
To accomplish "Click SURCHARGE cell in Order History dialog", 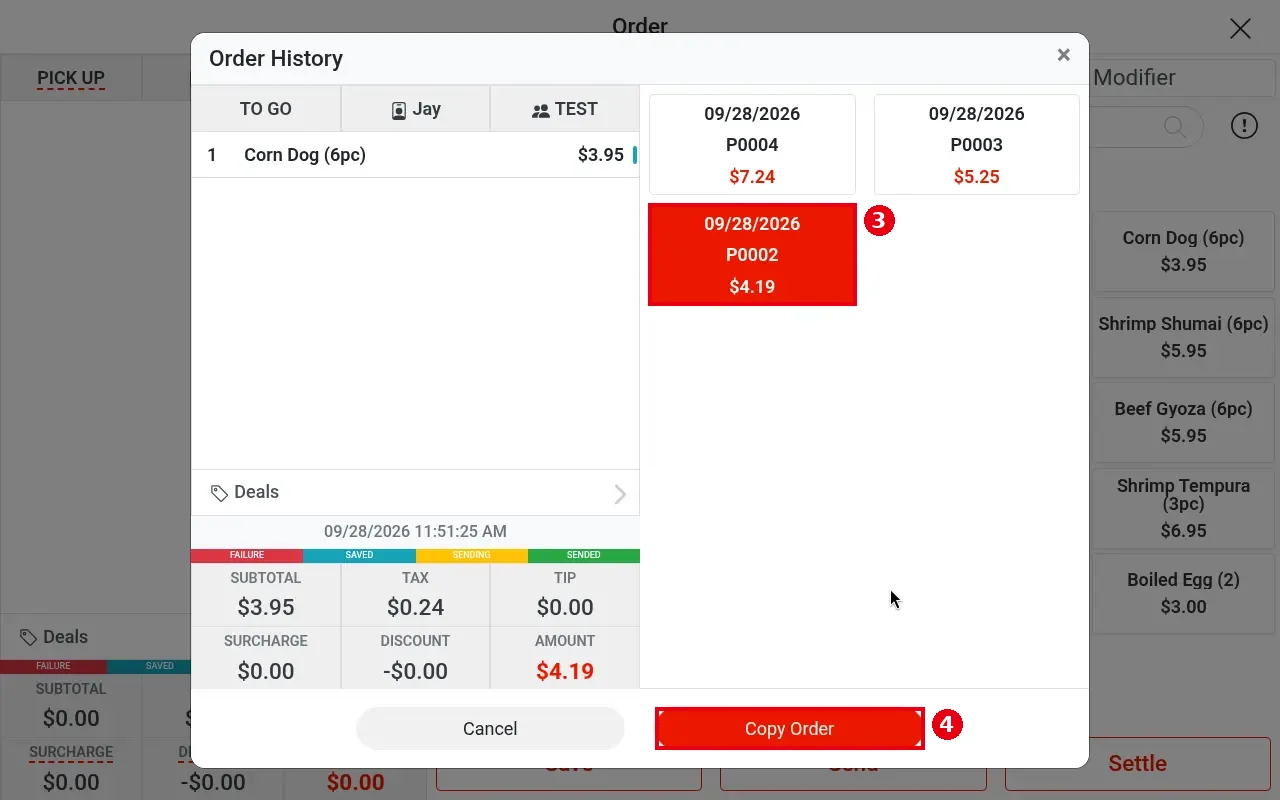I will [266, 658].
